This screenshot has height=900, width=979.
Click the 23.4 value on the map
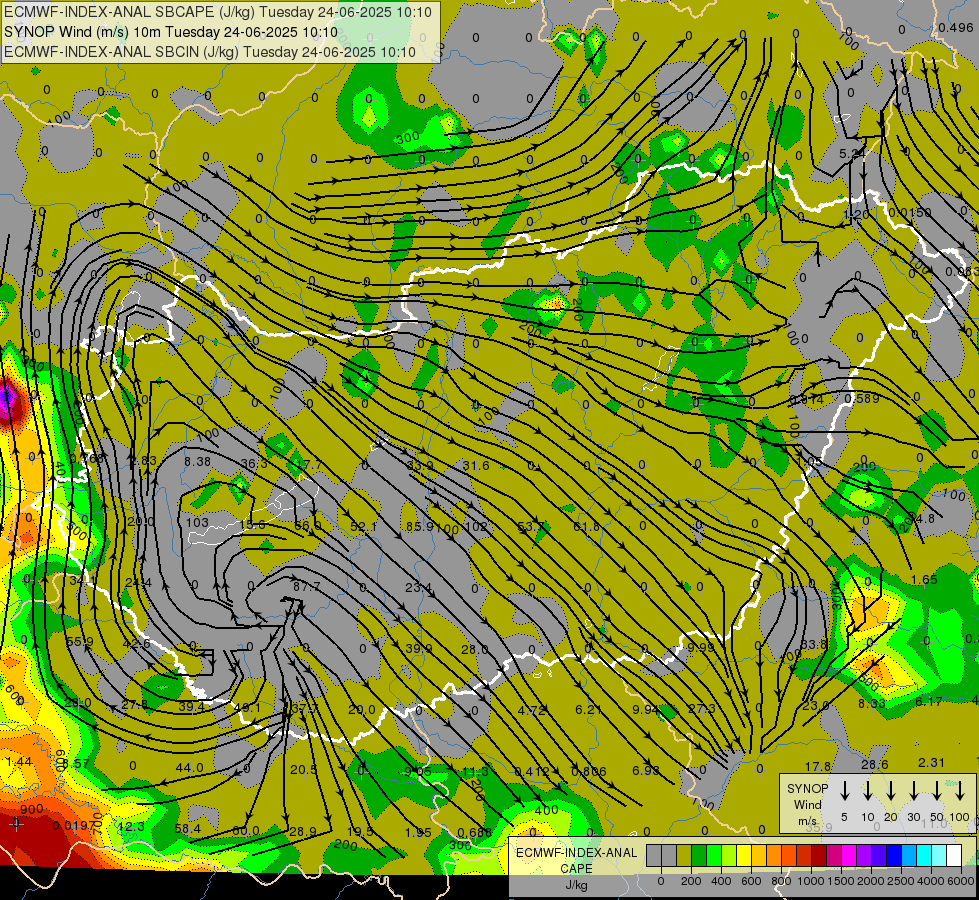(418, 587)
